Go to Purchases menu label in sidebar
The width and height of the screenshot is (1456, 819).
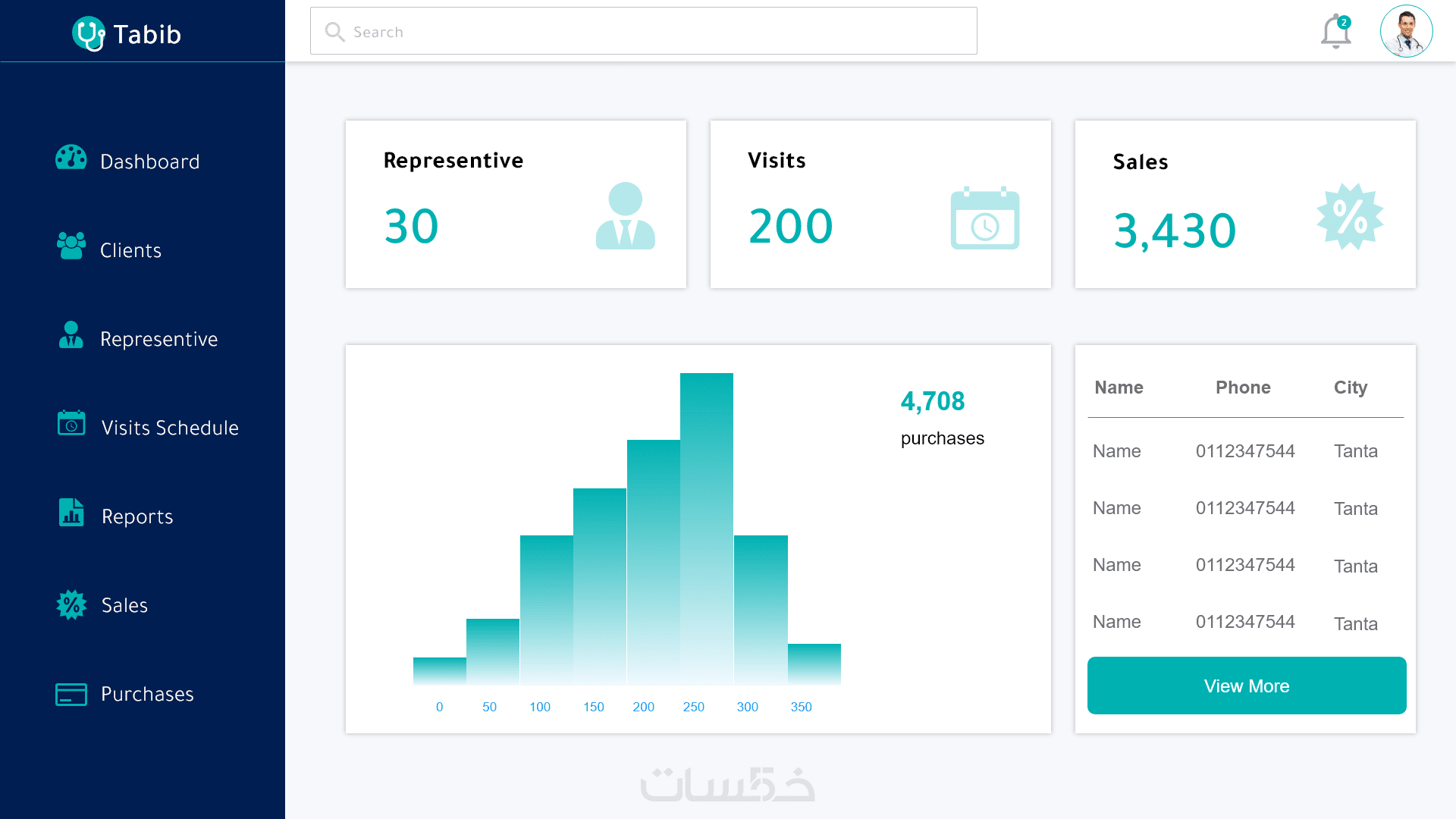tap(147, 694)
